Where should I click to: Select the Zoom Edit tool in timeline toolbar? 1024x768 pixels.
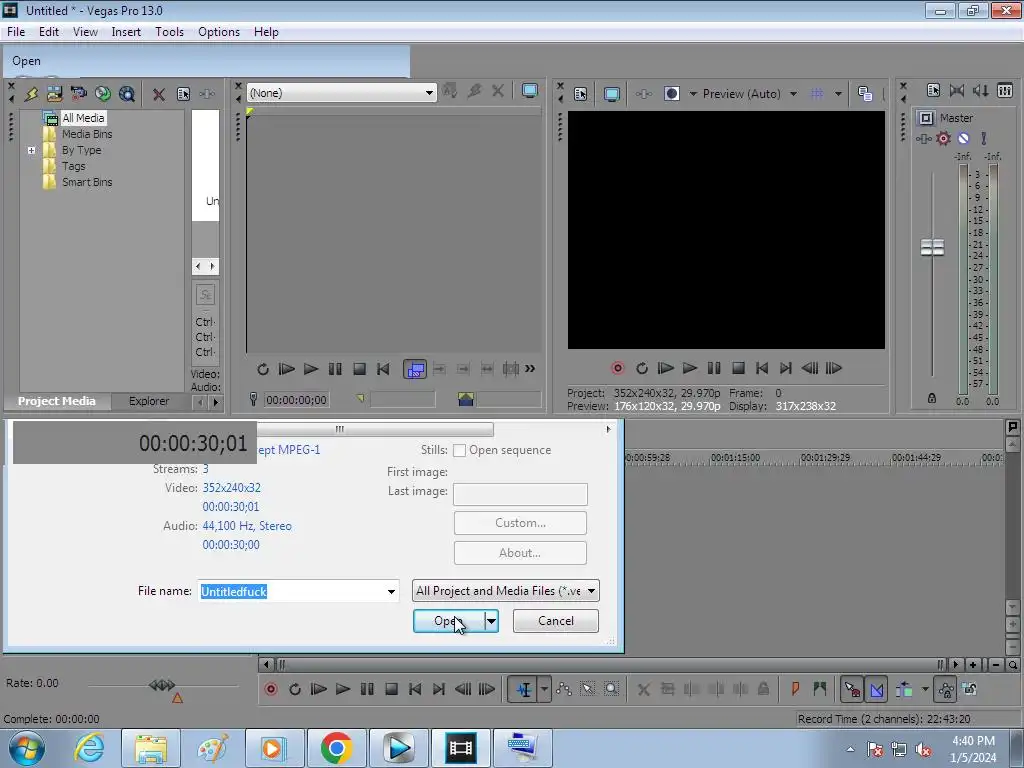611,689
